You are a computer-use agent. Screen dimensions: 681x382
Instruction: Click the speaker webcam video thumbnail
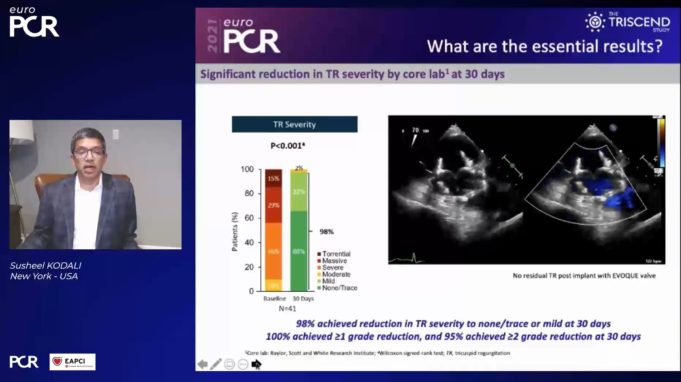(96, 184)
